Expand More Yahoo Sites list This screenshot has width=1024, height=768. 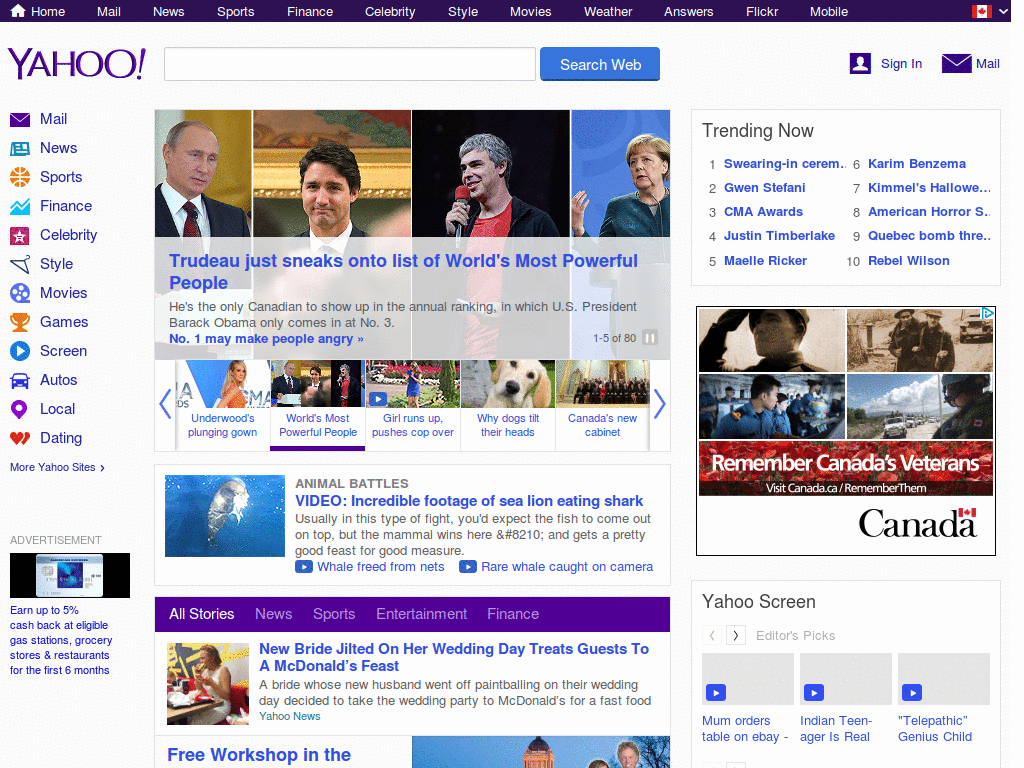point(57,468)
